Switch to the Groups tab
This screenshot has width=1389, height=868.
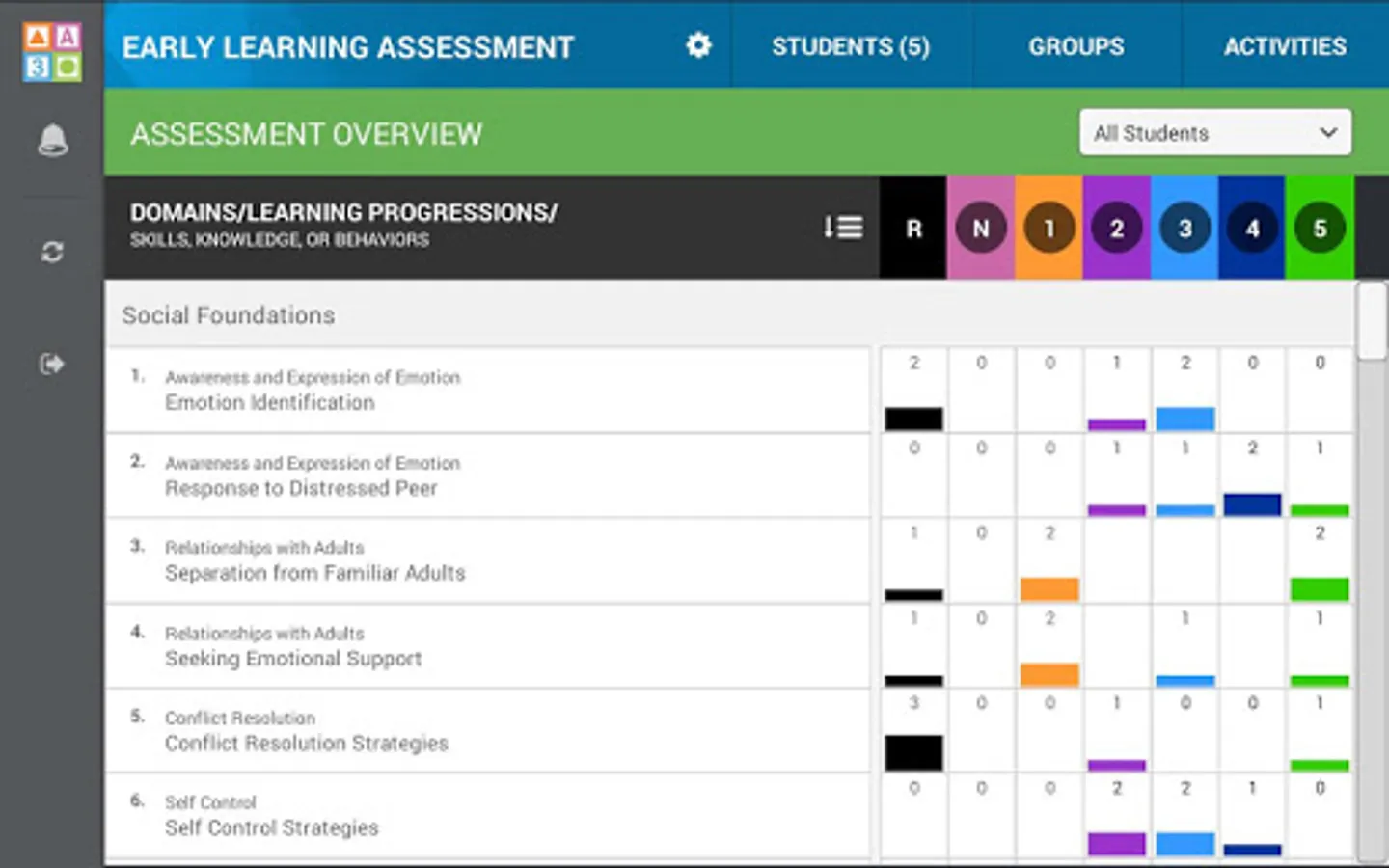coord(1076,46)
